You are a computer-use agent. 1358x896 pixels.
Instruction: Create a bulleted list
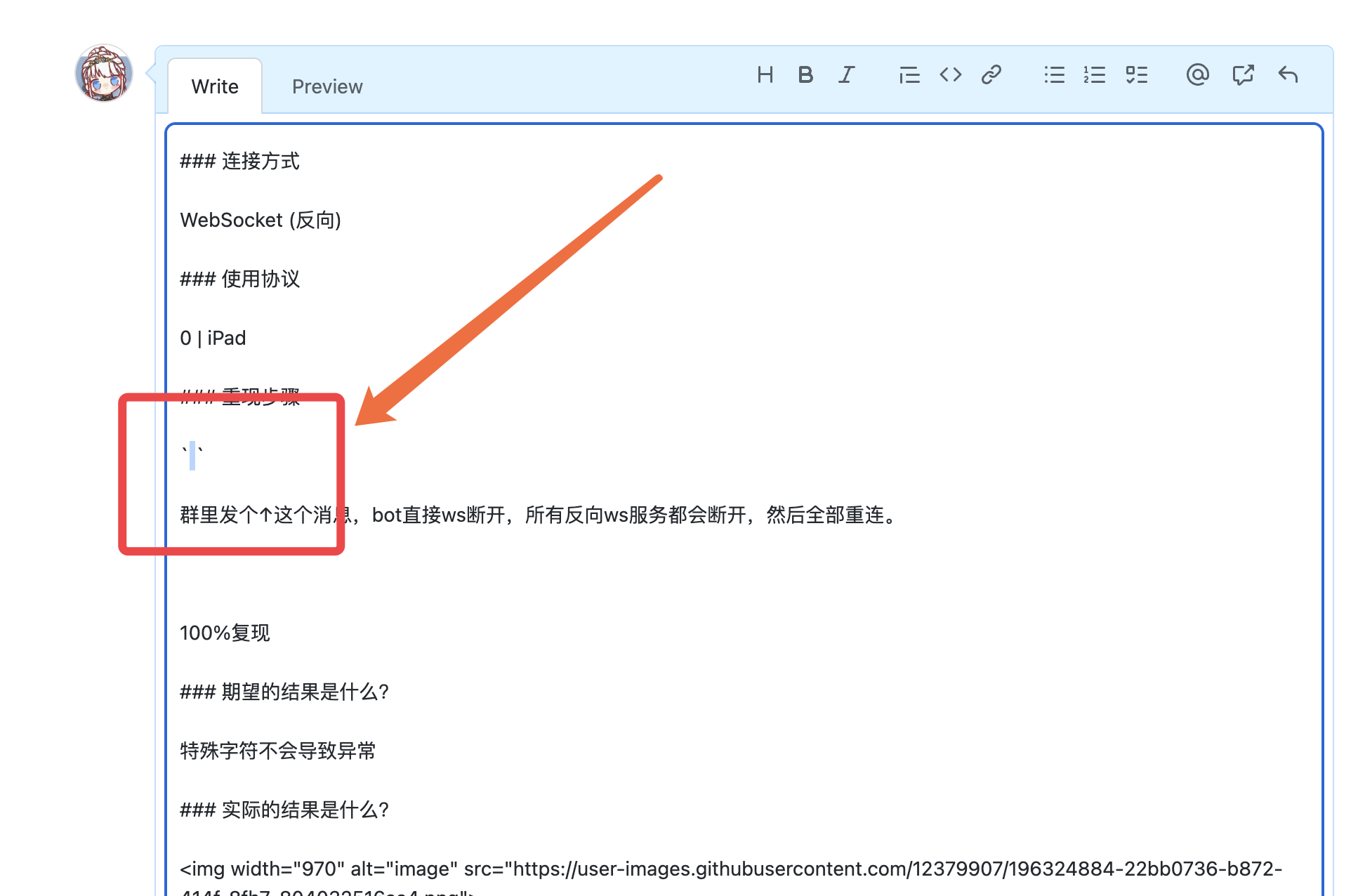click(1054, 74)
